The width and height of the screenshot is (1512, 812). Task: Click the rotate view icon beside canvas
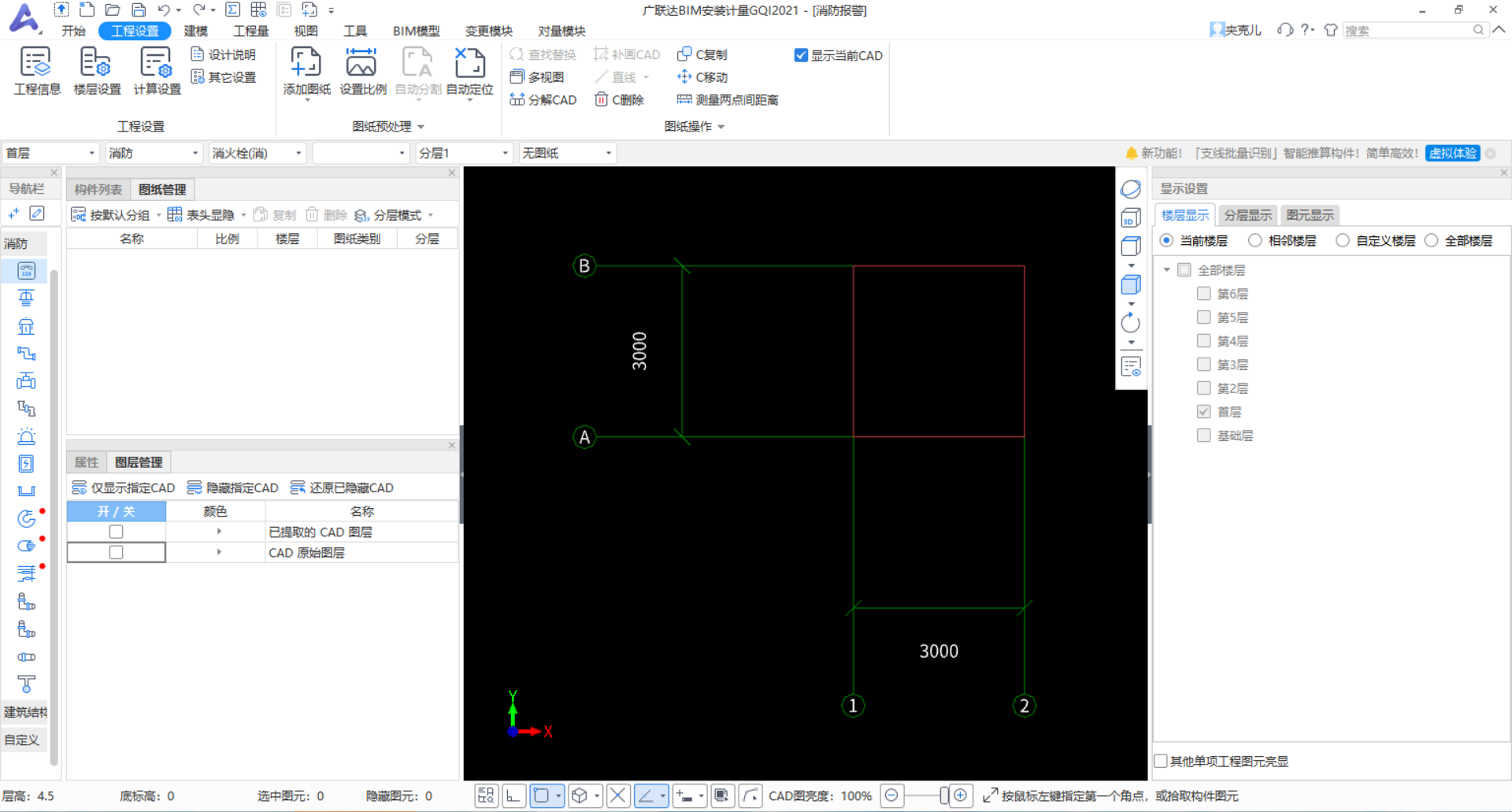tap(1131, 322)
